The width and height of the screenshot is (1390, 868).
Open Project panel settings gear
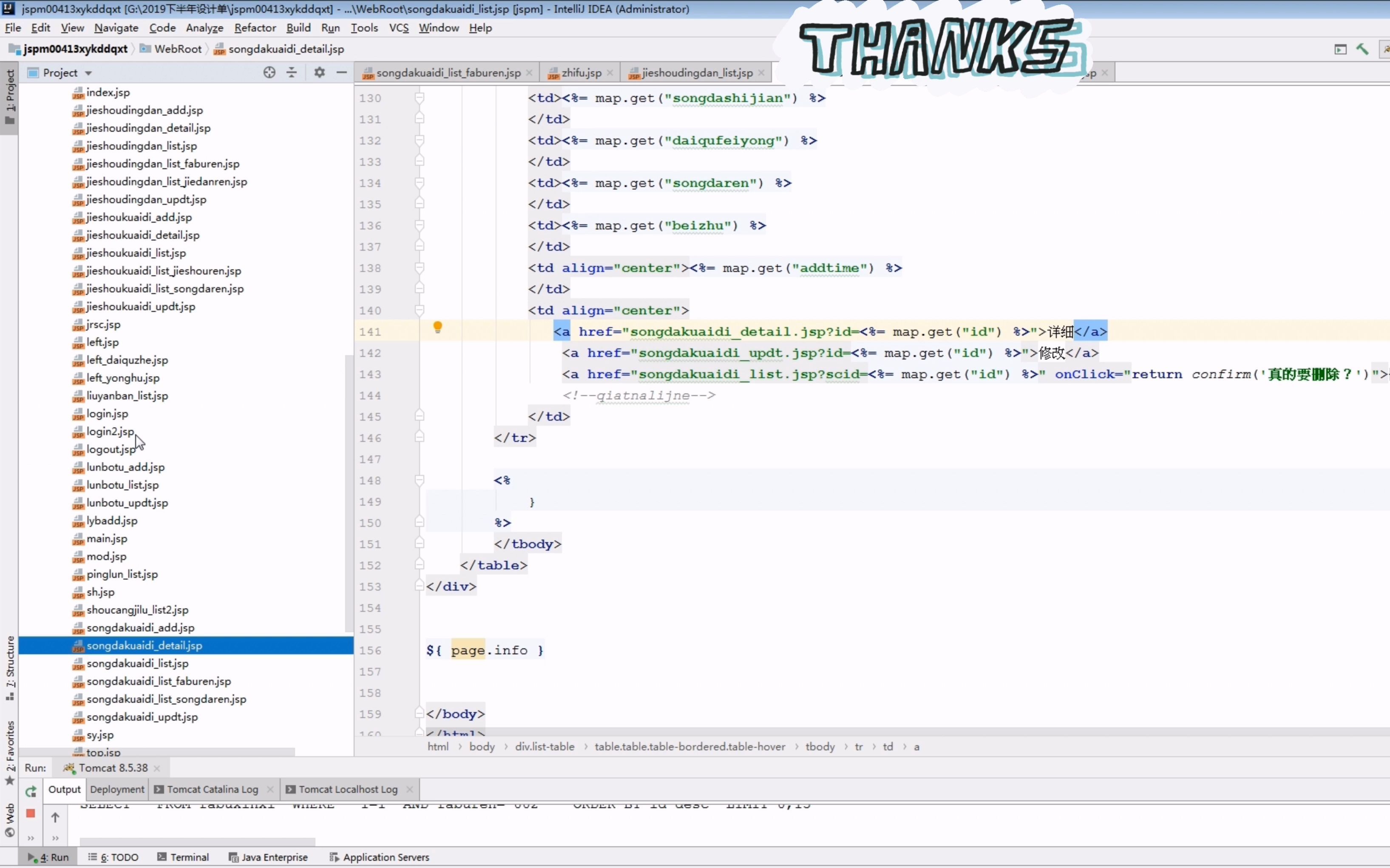click(319, 72)
